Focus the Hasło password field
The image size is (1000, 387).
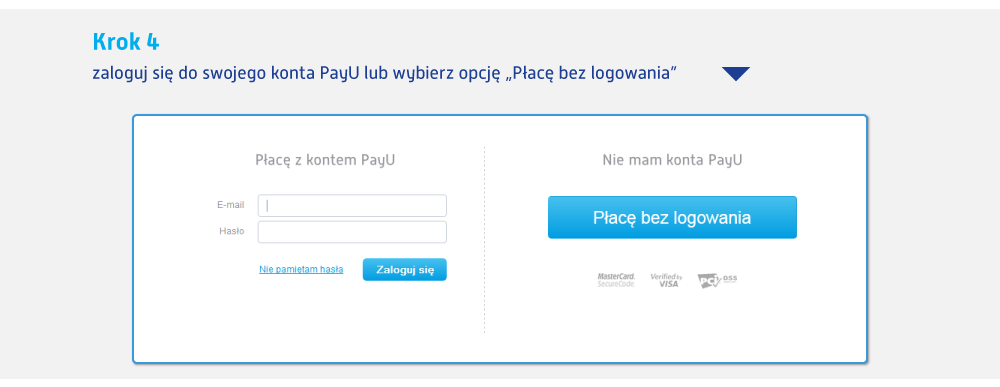(x=352, y=232)
